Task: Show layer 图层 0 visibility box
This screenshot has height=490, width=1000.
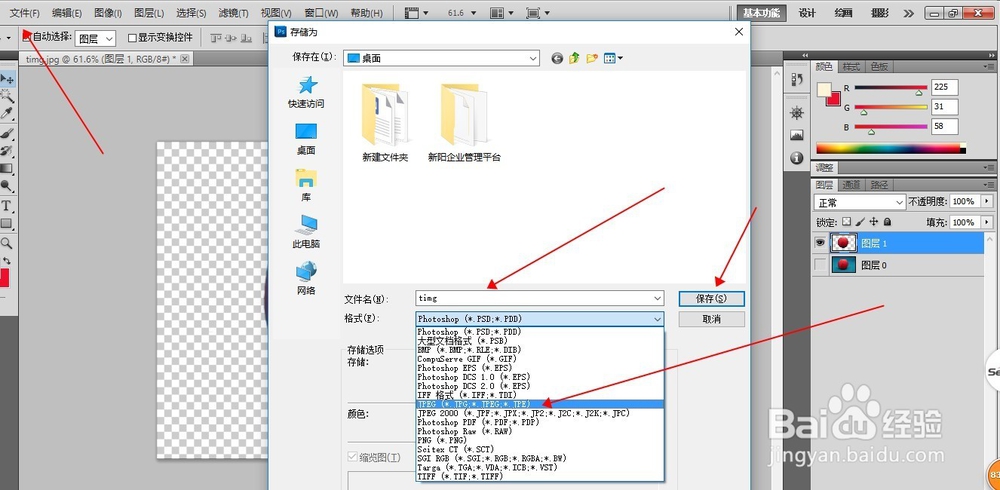Action: 820,264
